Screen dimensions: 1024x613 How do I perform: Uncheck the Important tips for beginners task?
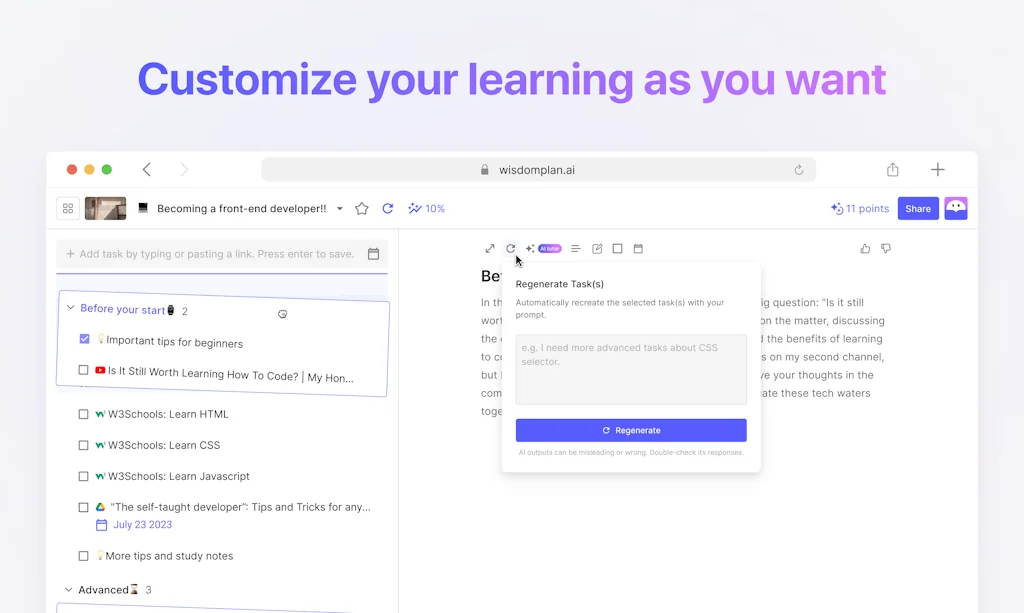(x=84, y=339)
